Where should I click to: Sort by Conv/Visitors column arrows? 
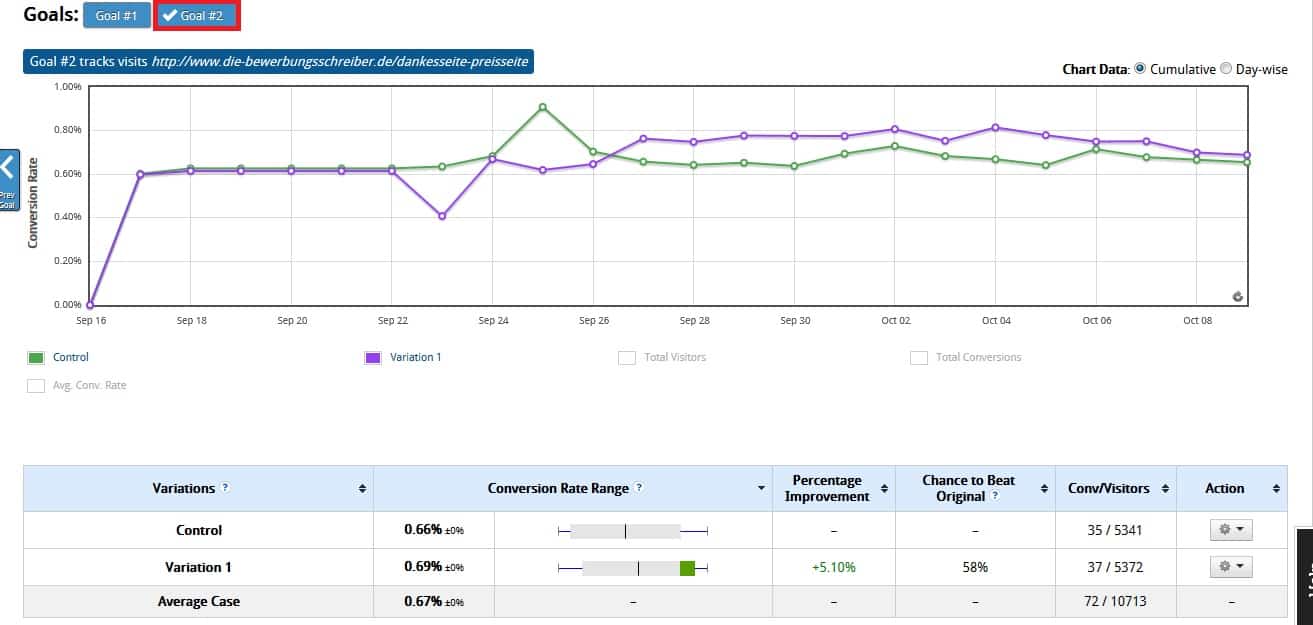coord(1165,489)
